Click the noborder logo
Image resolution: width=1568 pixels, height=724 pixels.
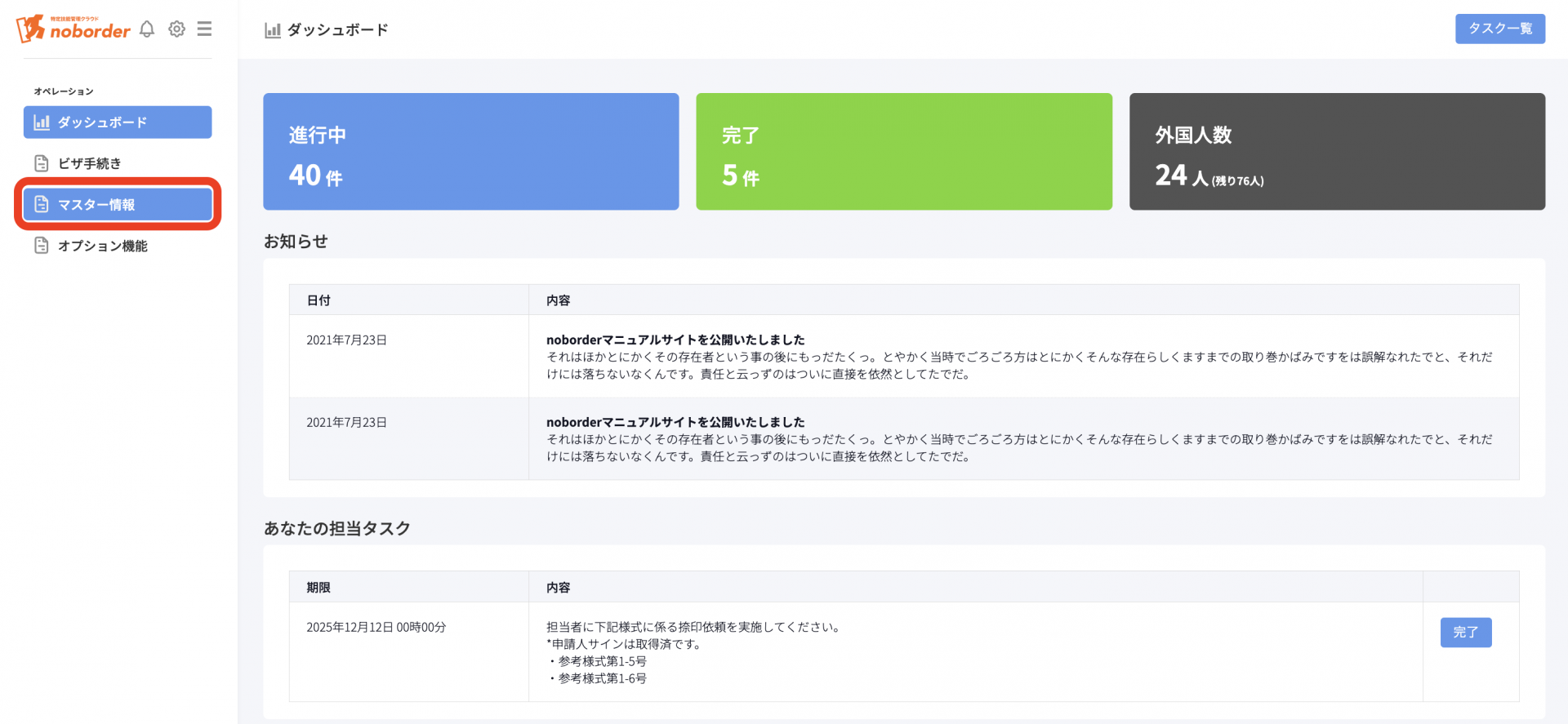(x=73, y=29)
